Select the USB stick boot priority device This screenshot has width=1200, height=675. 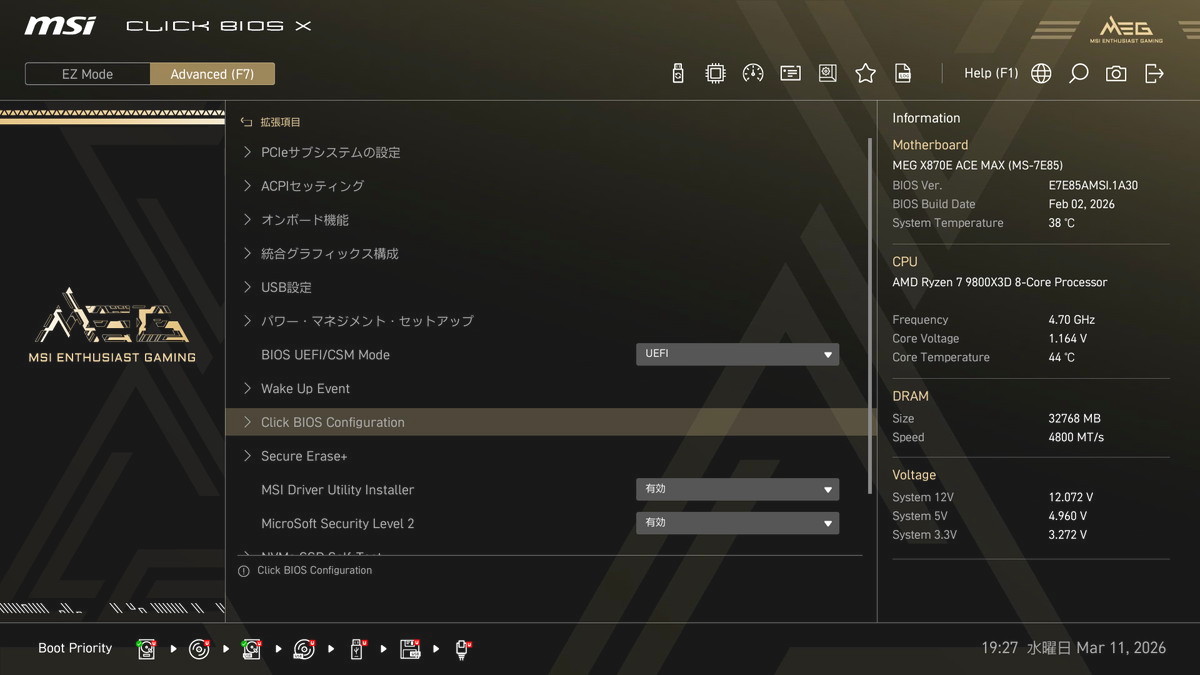(x=358, y=649)
